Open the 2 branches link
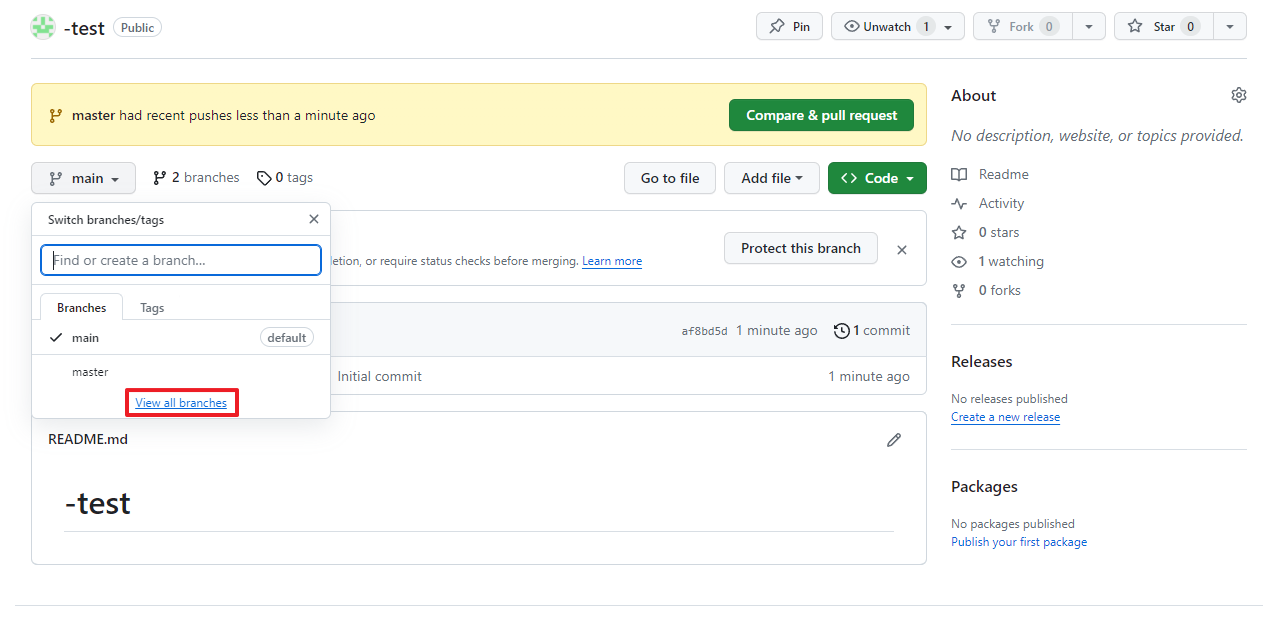This screenshot has width=1287, height=622. (196, 178)
